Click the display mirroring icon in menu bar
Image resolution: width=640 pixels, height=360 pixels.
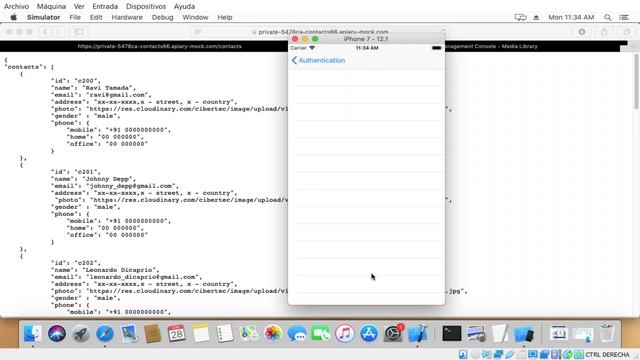pos(520,17)
